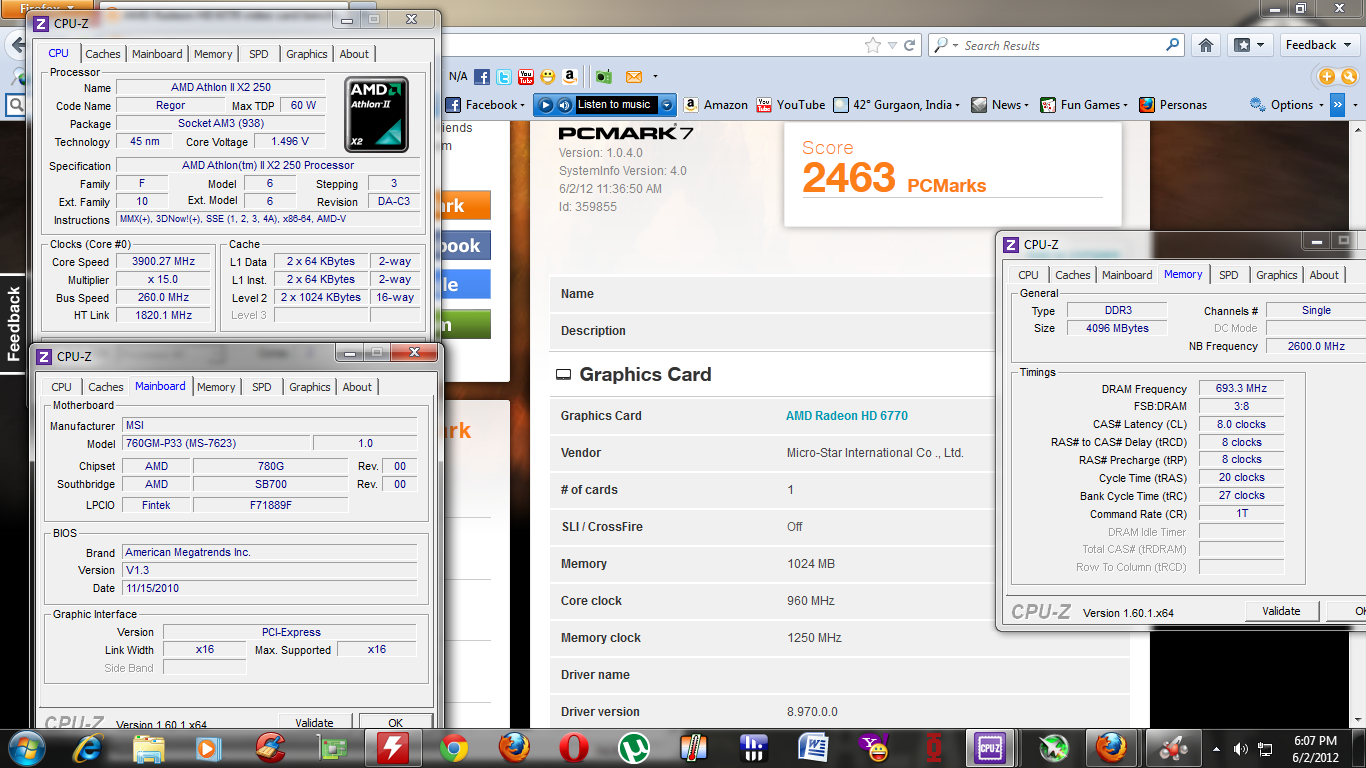Image resolution: width=1366 pixels, height=768 pixels.
Task: Open Microsoft Word from the taskbar
Action: click(x=814, y=747)
